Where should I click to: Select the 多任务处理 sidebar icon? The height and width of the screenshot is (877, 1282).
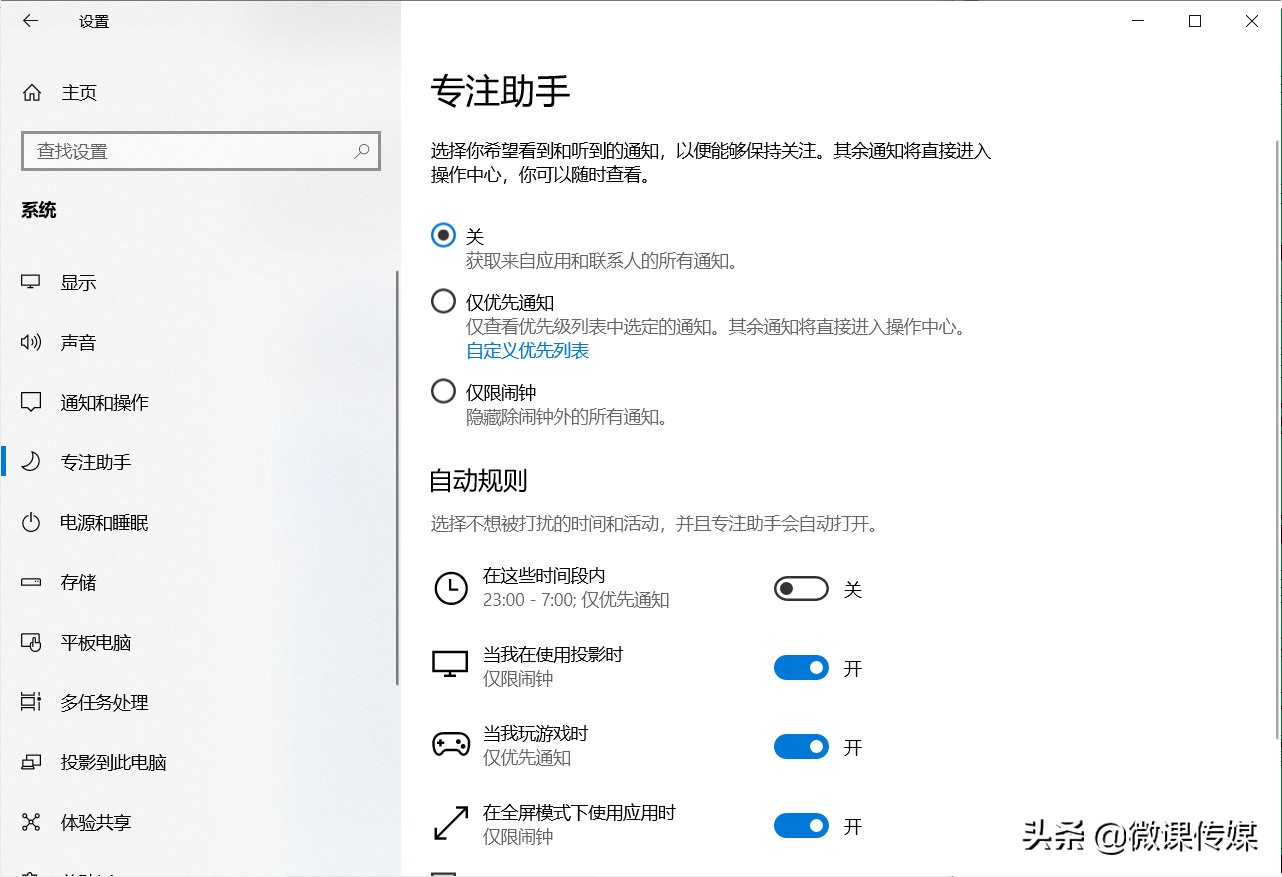click(31, 702)
